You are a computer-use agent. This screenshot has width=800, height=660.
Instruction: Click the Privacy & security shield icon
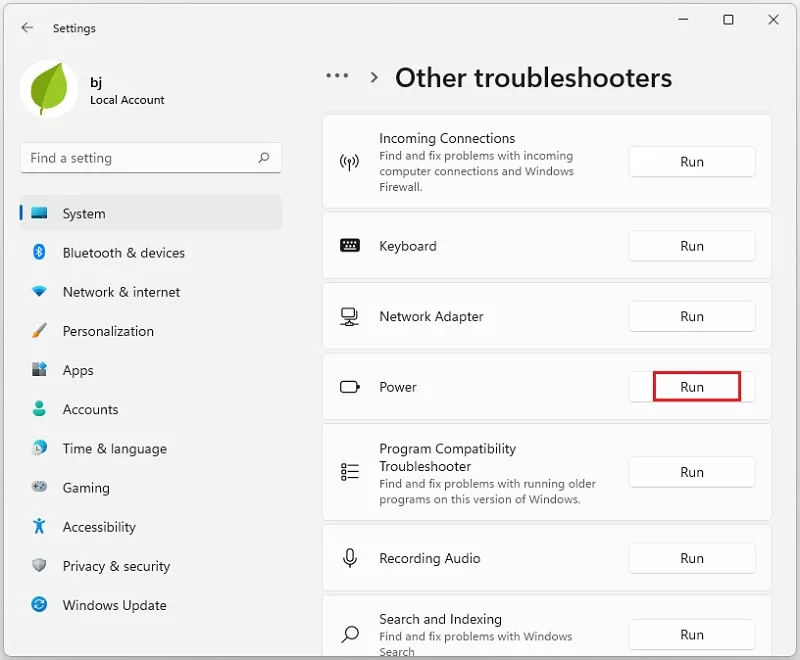pyautogui.click(x=39, y=565)
